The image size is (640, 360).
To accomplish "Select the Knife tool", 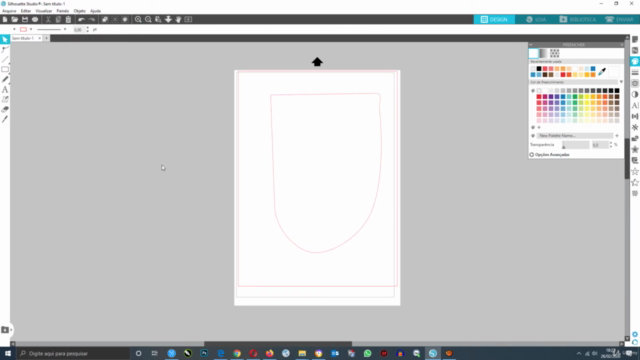I will point(5,119).
